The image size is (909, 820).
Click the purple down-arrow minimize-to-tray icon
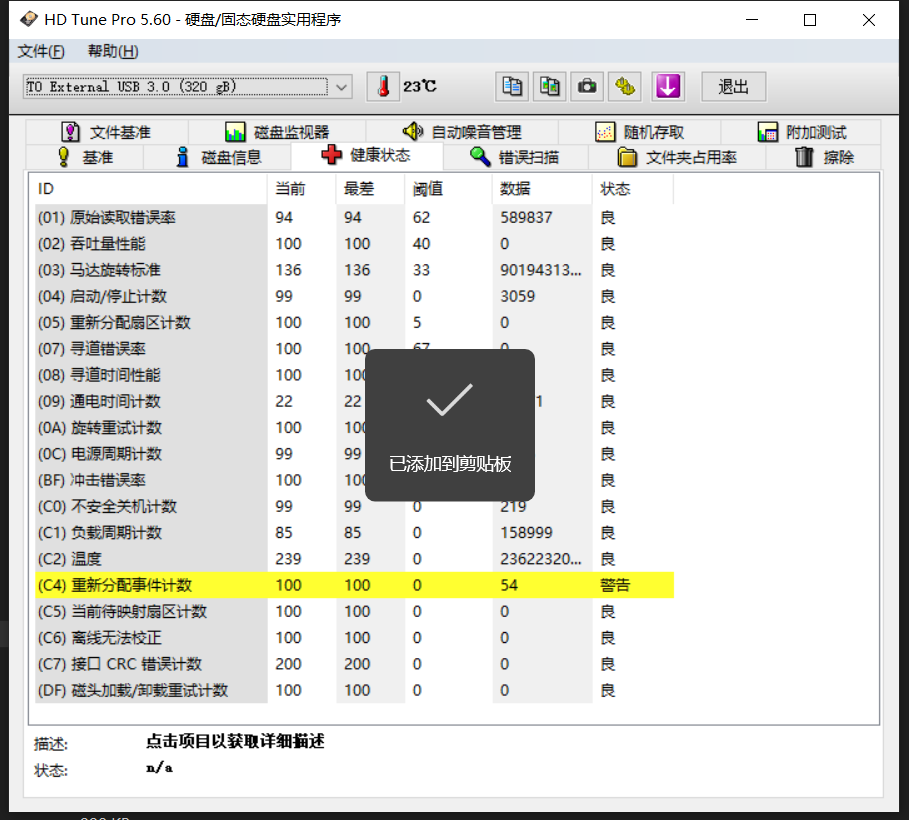point(667,87)
